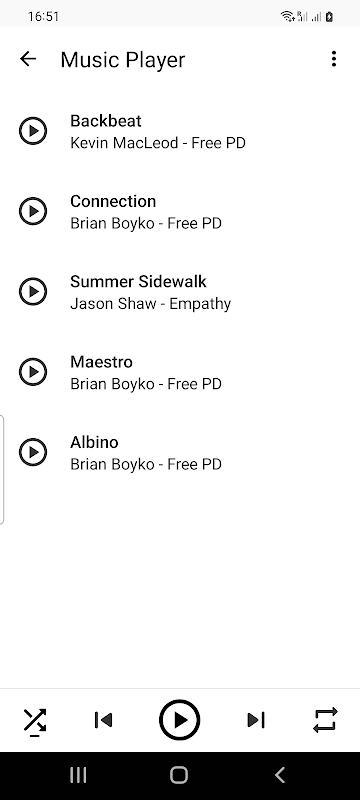This screenshot has height=800, width=360.
Task: Select the Backbeat song title
Action: (106, 121)
